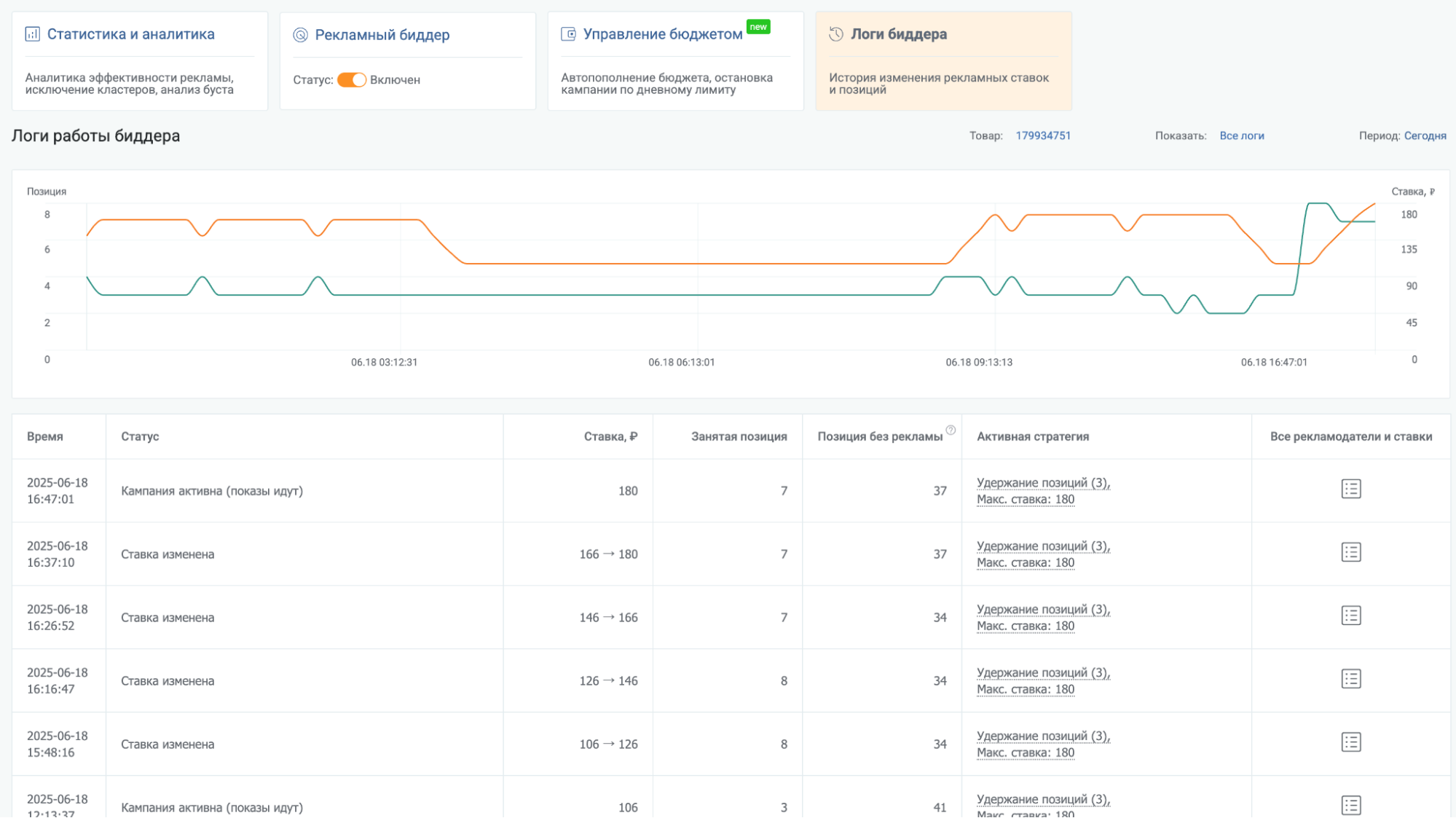This screenshot has height=818, width=1456.
Task: Open product selector 179934751
Action: 1043,135
